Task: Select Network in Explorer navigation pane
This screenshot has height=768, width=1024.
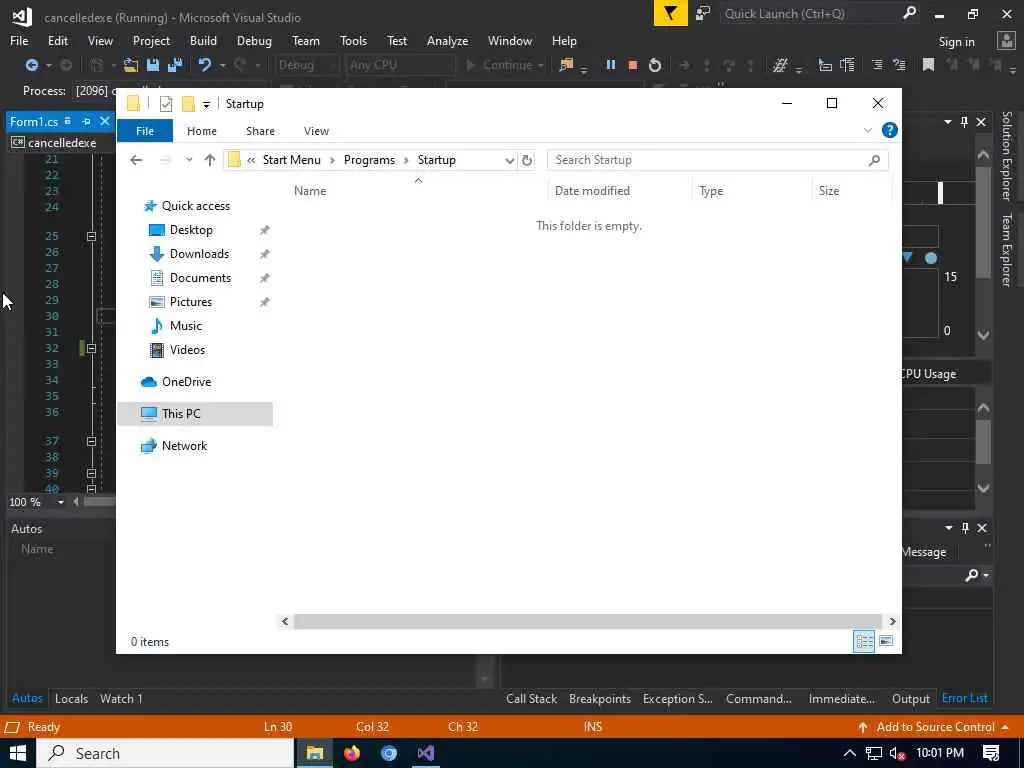Action: click(x=184, y=445)
